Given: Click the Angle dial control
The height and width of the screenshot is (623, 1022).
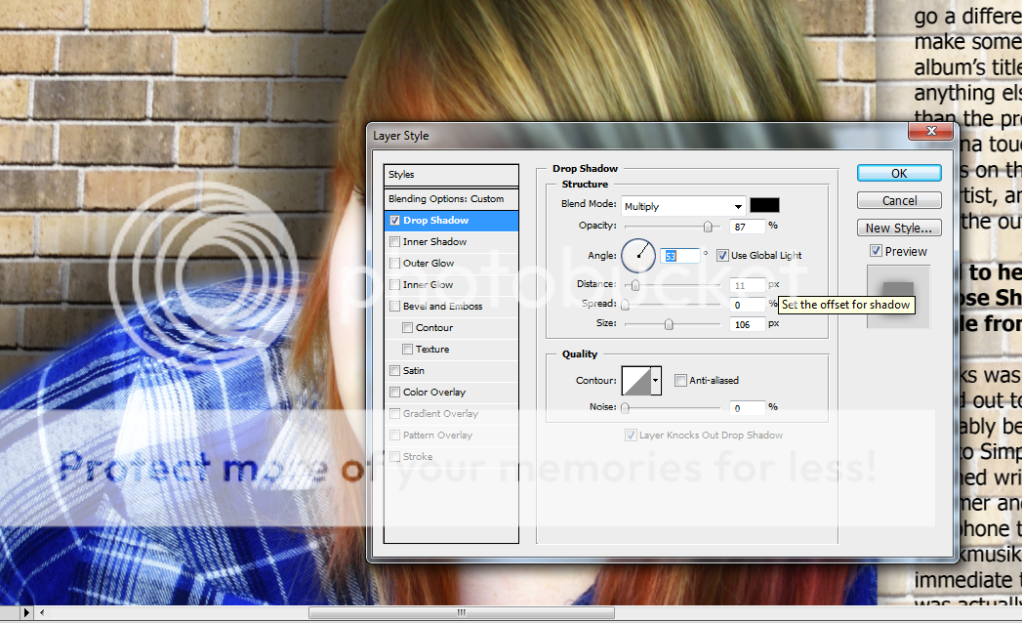Looking at the screenshot, I should point(638,256).
